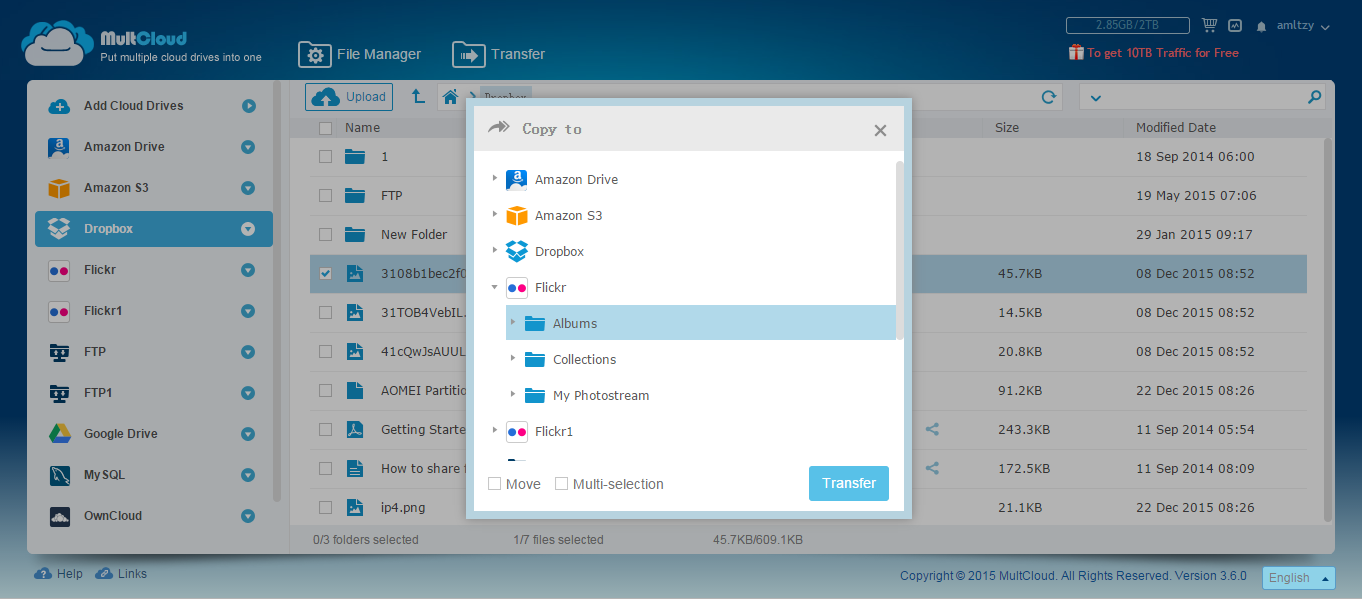Image resolution: width=1362 pixels, height=599 pixels.
Task: Open the Links link
Action: click(121, 574)
